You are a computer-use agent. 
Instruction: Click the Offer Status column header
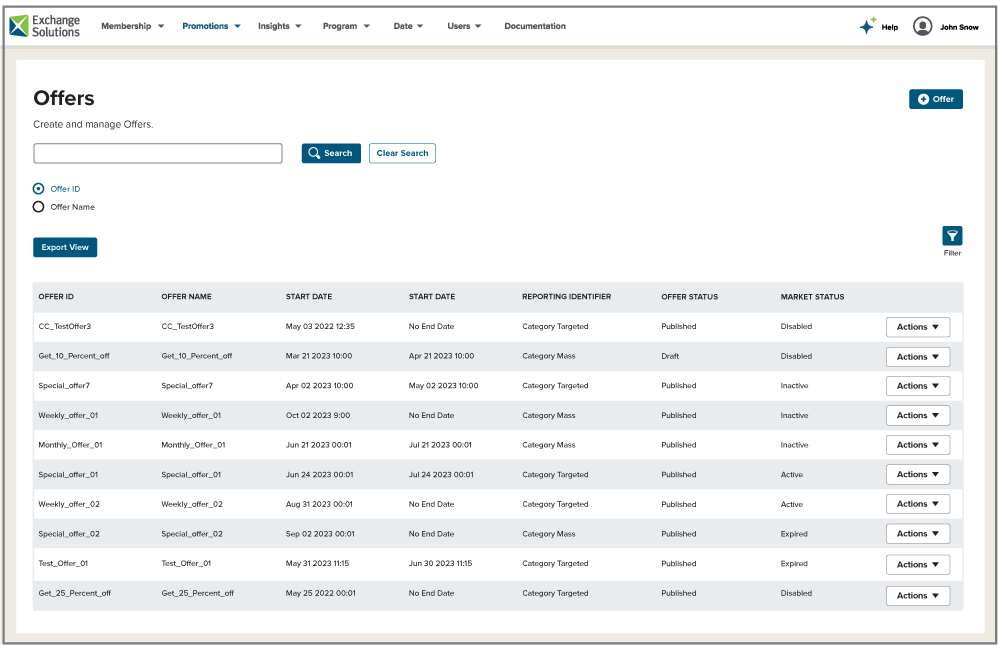(689, 297)
